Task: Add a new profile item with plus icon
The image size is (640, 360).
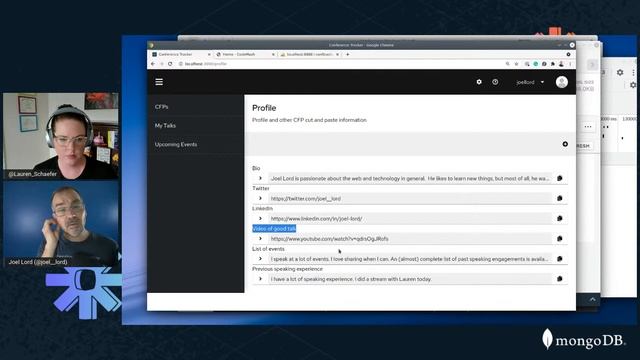Action: click(x=565, y=144)
